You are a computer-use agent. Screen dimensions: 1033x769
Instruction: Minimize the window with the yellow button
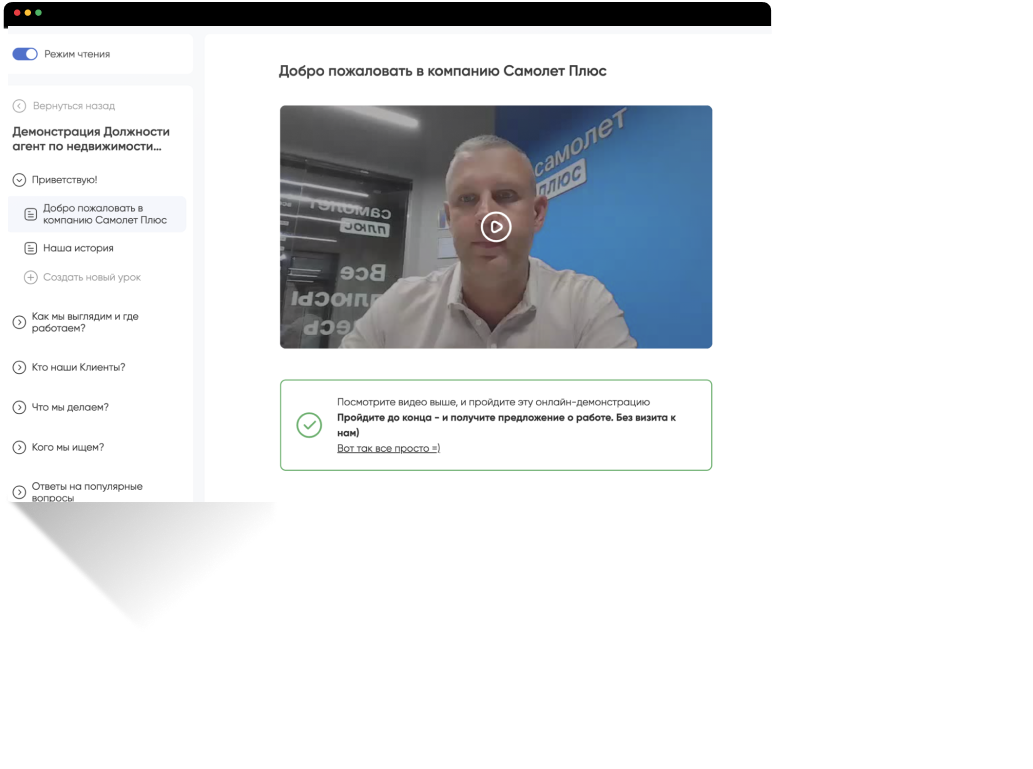click(28, 13)
